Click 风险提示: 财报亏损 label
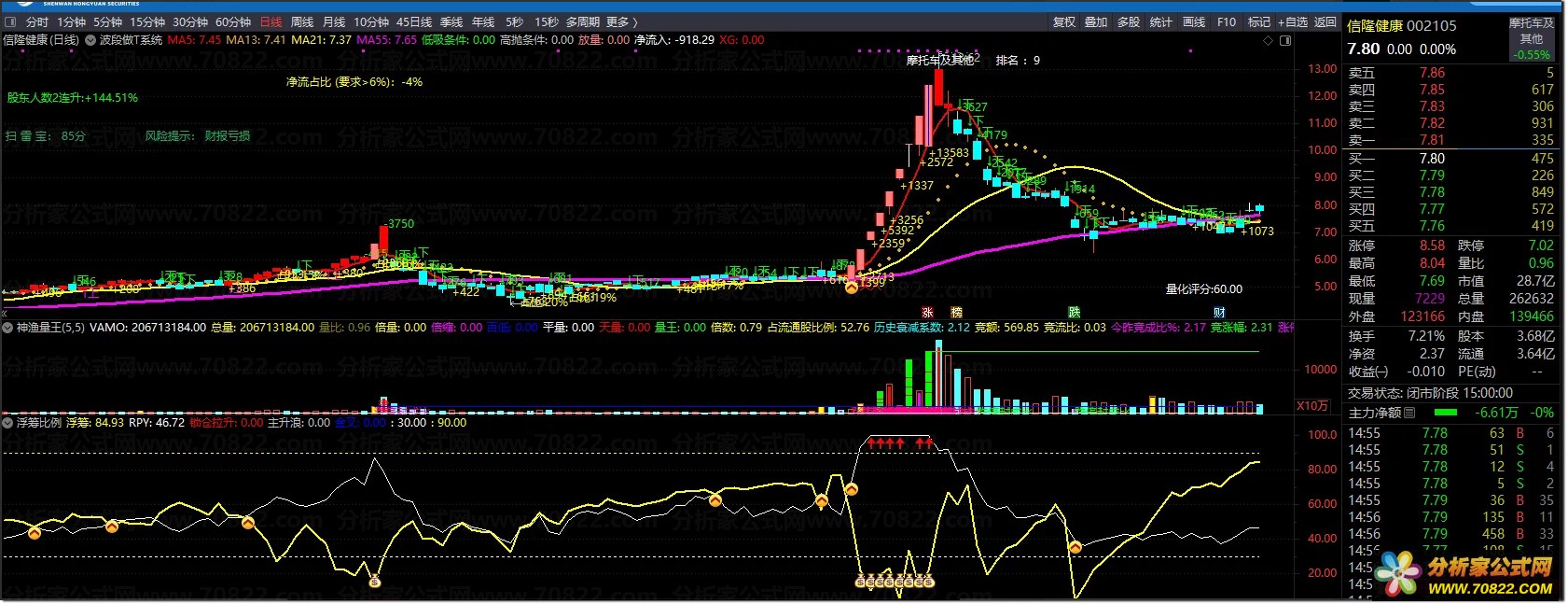This screenshot has height=604, width=1568. (198, 136)
